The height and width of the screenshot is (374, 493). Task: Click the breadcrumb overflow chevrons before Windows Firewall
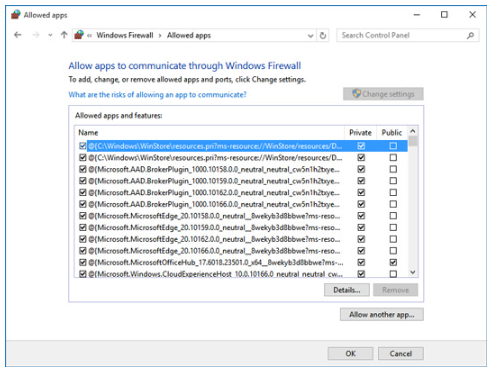tap(89, 35)
